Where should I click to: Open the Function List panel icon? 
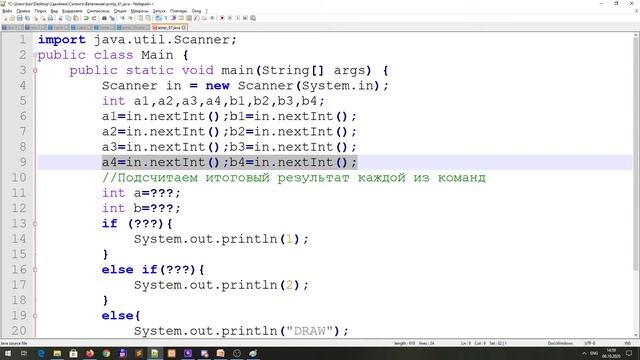[196, 18]
